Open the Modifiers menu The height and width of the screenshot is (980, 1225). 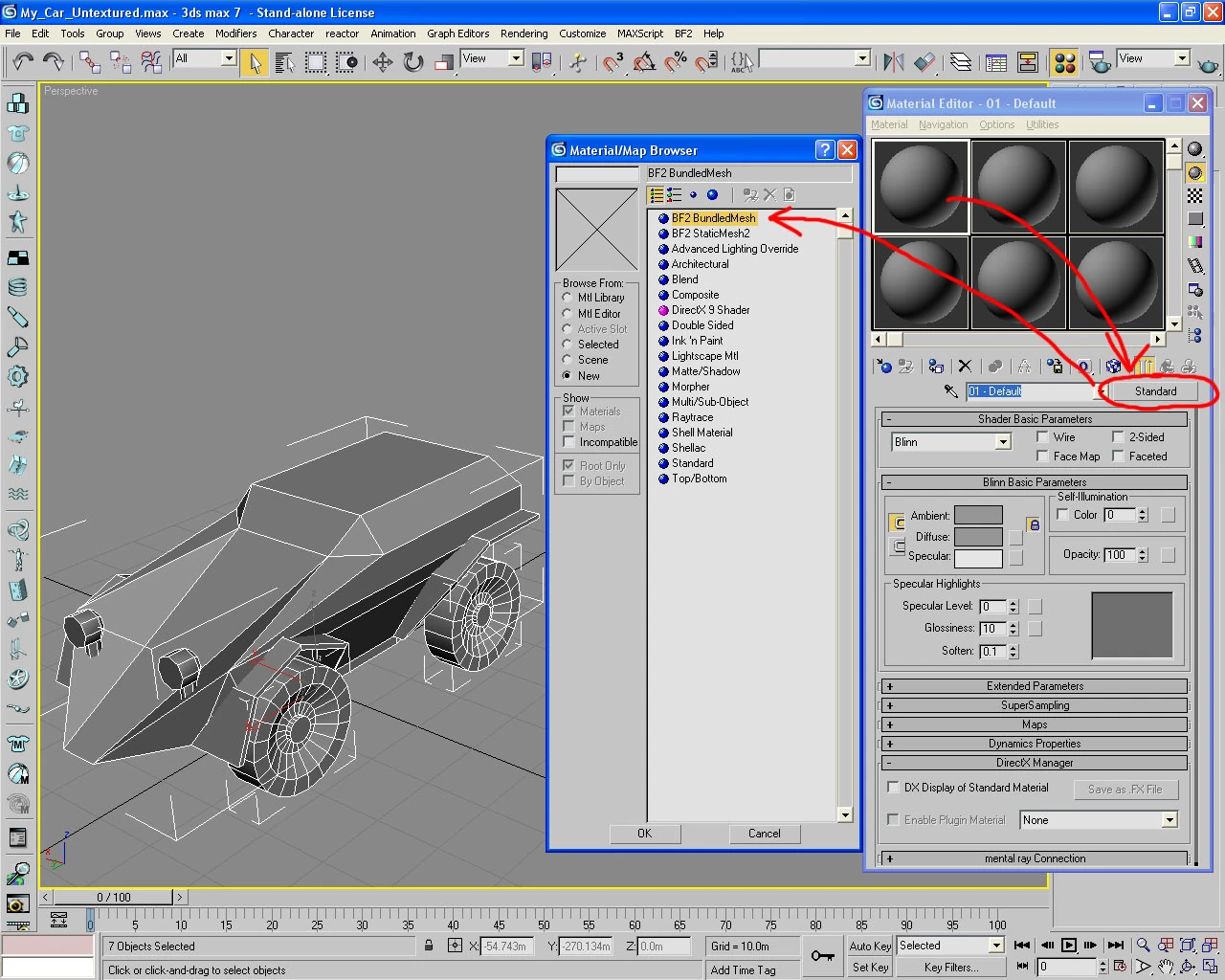[235, 33]
